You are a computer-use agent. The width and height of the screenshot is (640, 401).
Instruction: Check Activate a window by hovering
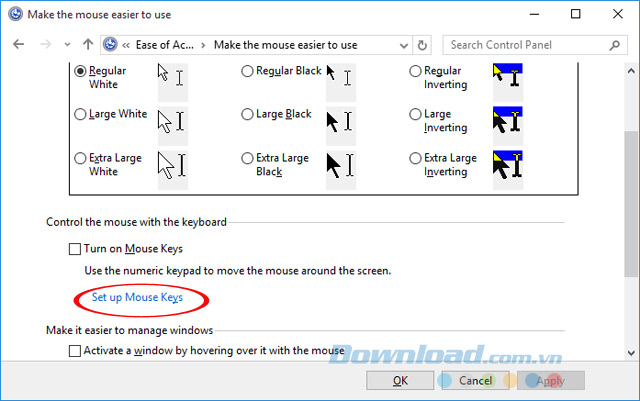(x=75, y=351)
